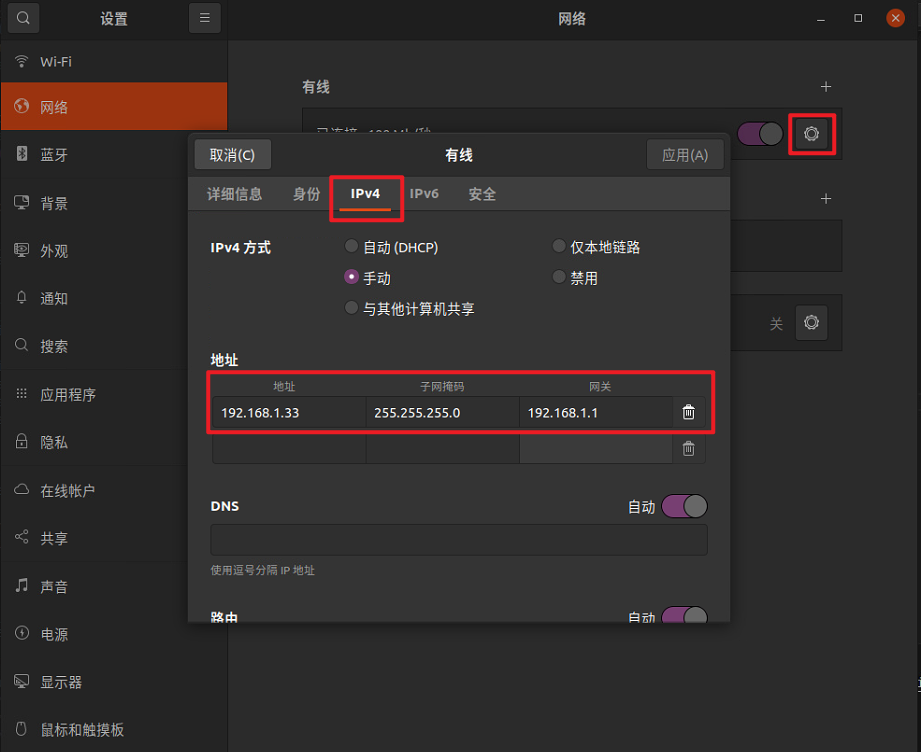Toggle the DNS 自动 automatic switch
The image size is (921, 752).
(x=684, y=506)
